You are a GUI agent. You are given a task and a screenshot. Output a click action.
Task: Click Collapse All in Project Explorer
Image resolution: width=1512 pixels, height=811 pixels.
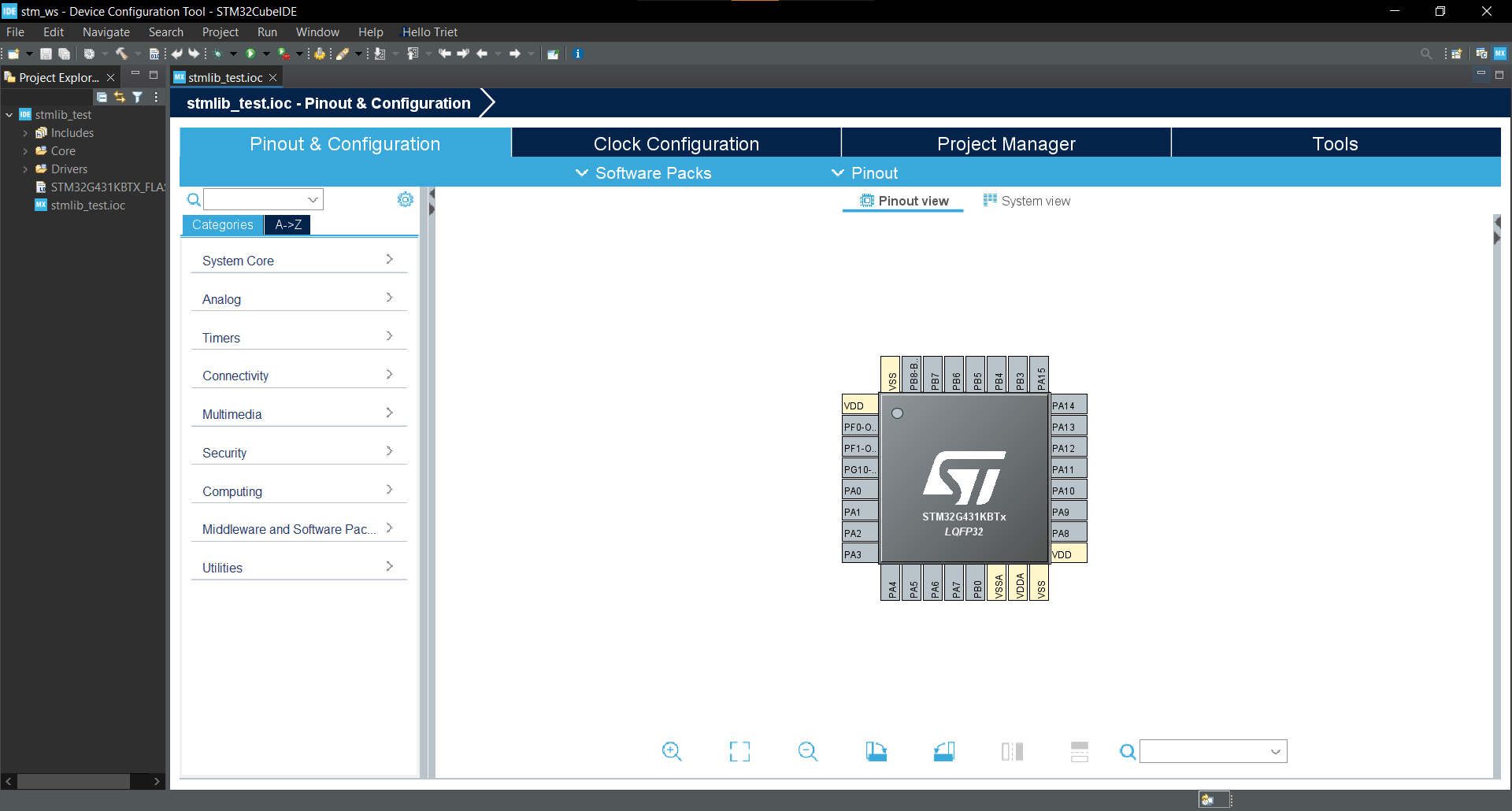[102, 97]
